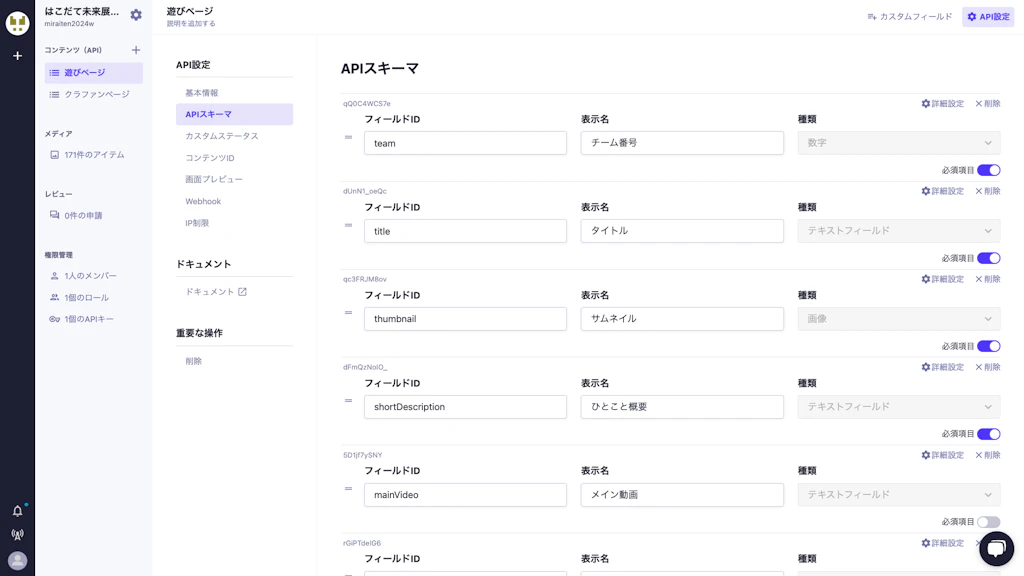Open Webhook settings section
The width and height of the screenshot is (1024, 576).
203,201
